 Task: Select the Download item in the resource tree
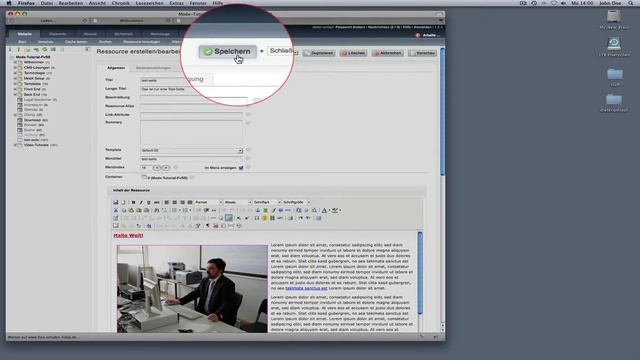(x=32, y=120)
